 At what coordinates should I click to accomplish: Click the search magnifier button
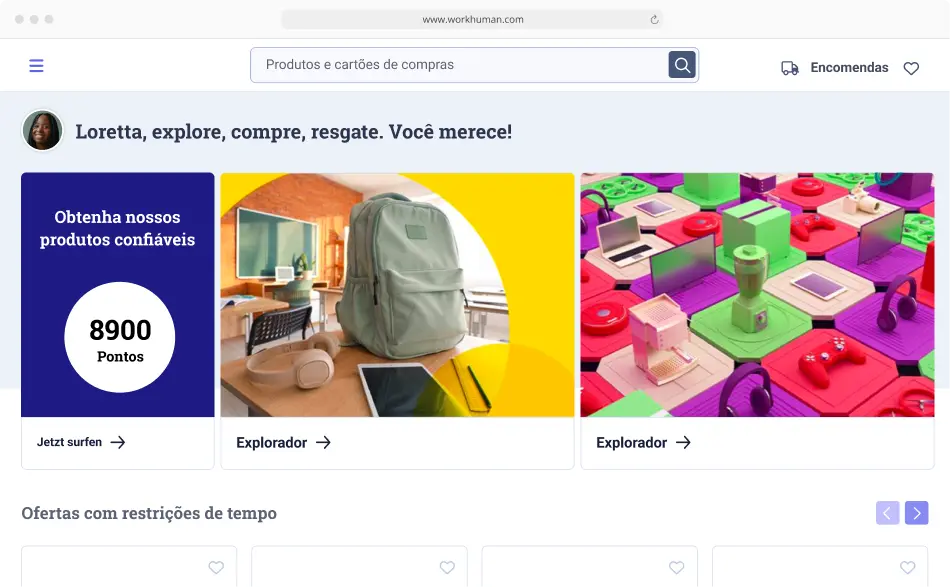pos(682,65)
